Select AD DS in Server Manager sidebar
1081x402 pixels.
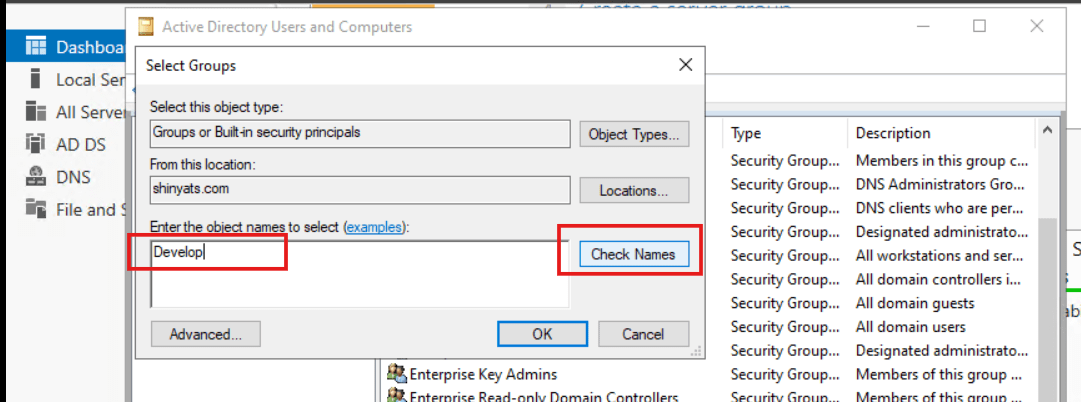coord(65,144)
